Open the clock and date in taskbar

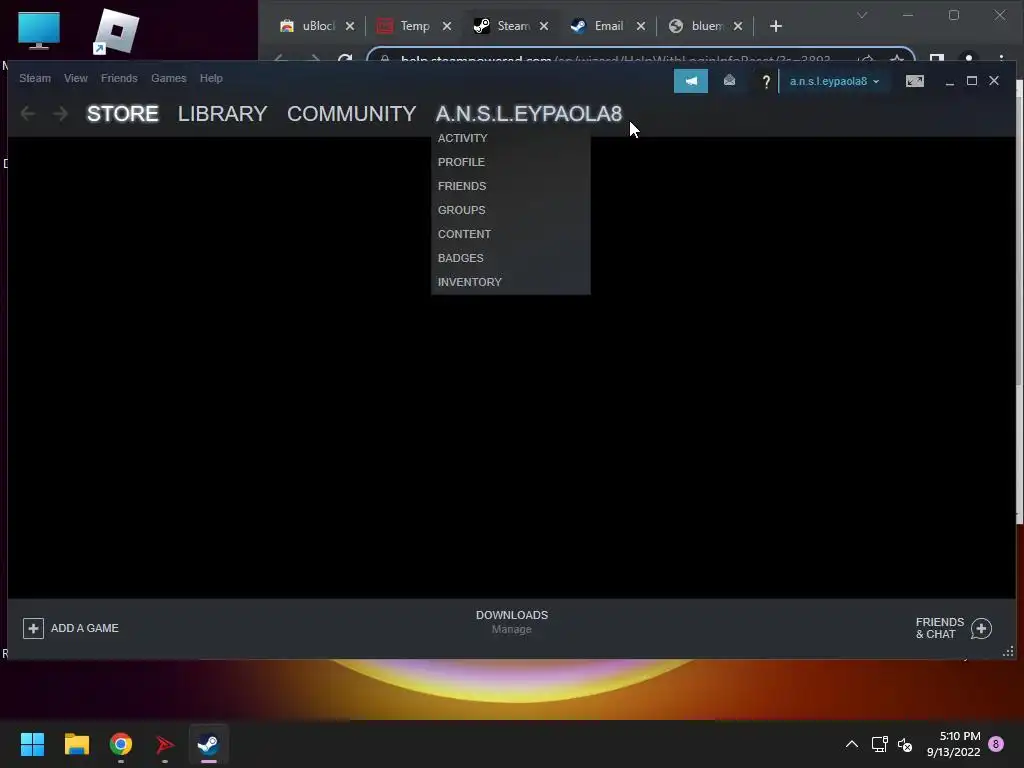tap(953, 744)
